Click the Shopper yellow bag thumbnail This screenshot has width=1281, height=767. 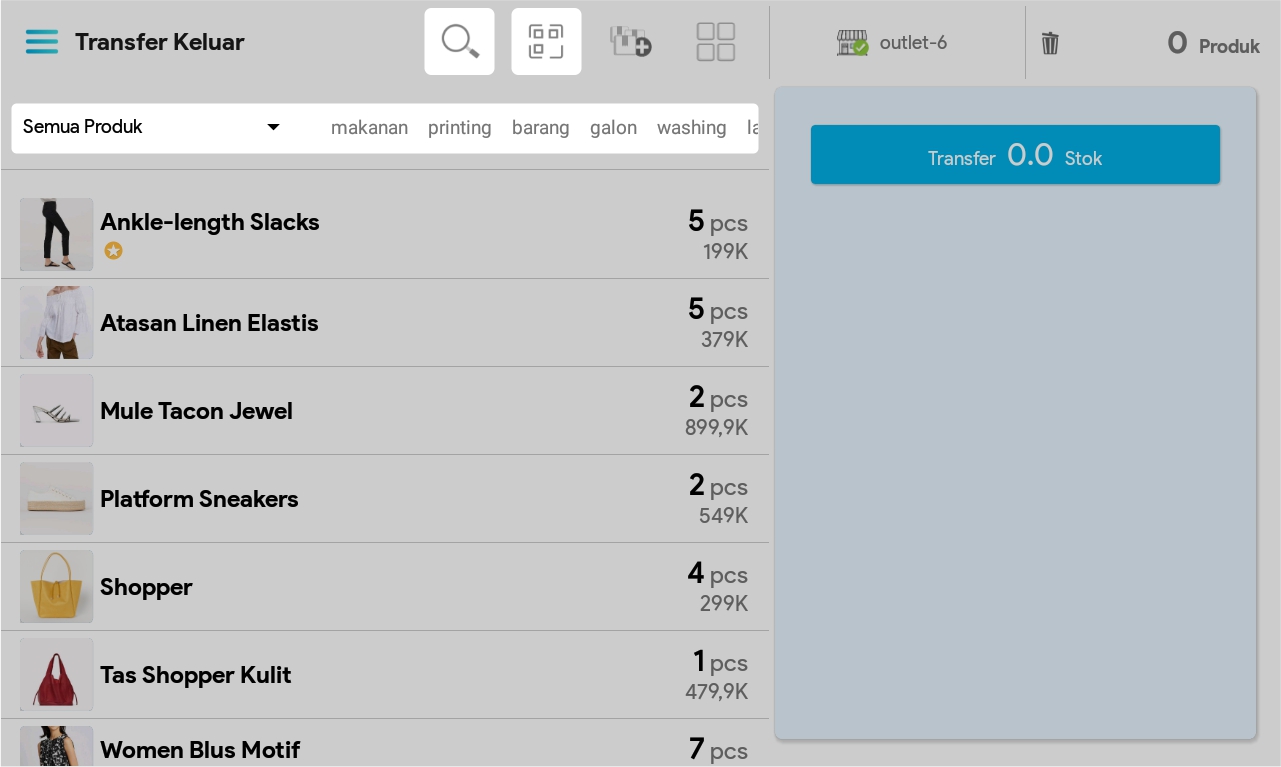point(57,587)
